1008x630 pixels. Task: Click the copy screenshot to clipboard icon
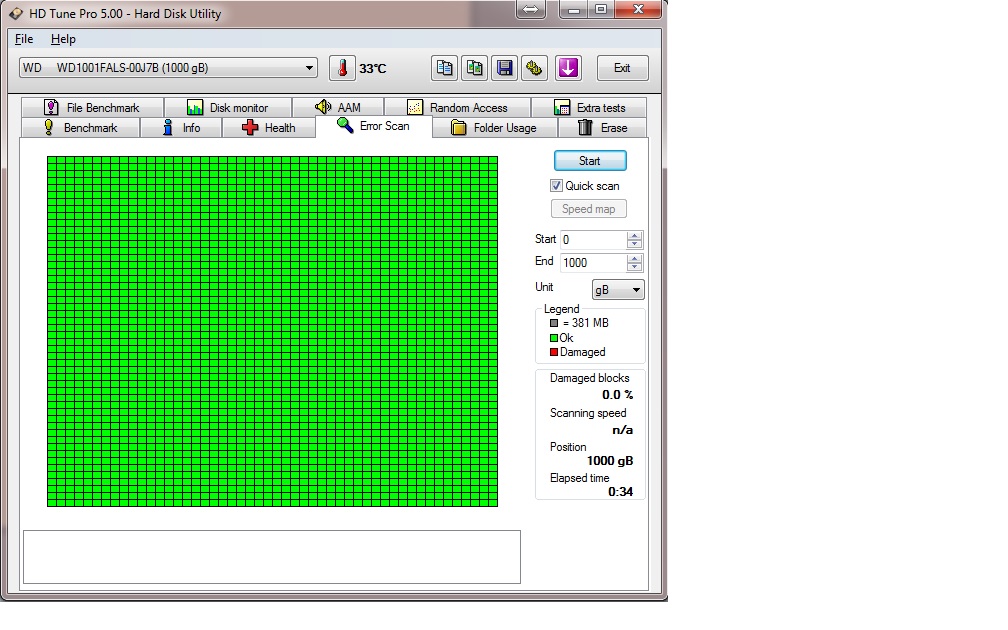click(x=474, y=68)
